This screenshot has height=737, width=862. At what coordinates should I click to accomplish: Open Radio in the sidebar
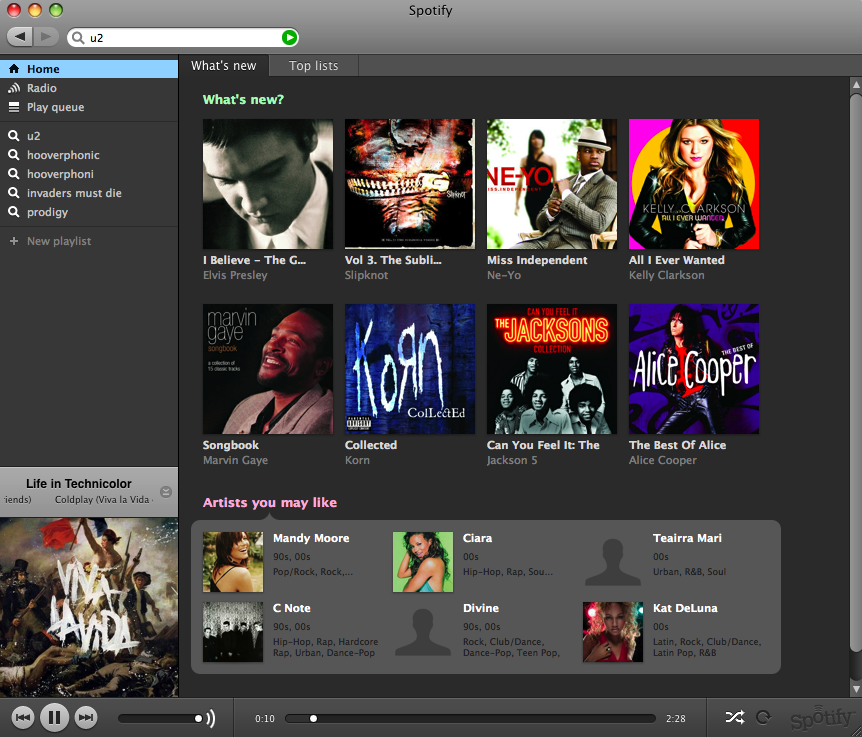pyautogui.click(x=89, y=88)
